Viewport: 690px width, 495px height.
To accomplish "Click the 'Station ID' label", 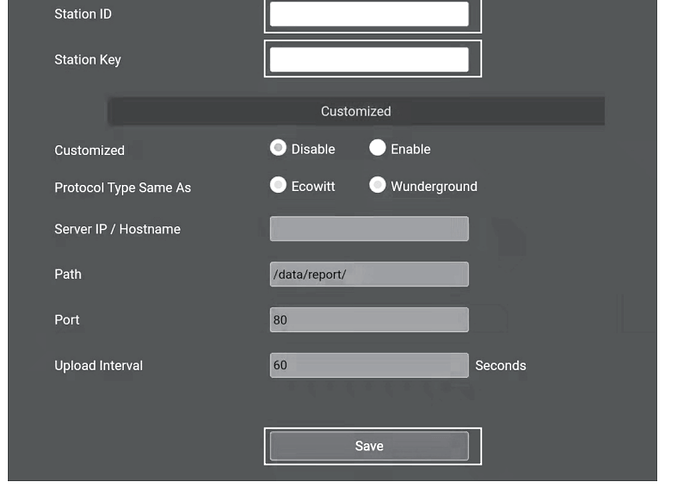I will click(x=83, y=14).
